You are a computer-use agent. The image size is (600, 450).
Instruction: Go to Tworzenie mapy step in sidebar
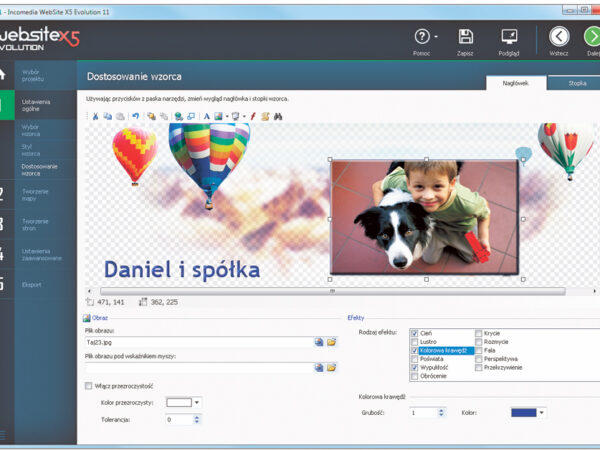(x=35, y=195)
